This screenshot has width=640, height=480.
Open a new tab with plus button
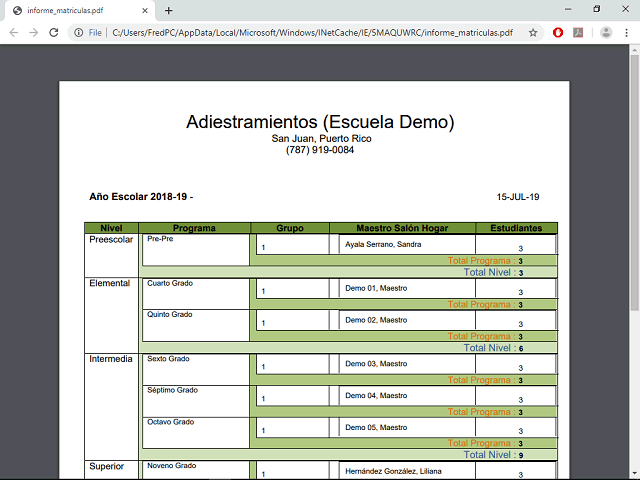pos(169,11)
